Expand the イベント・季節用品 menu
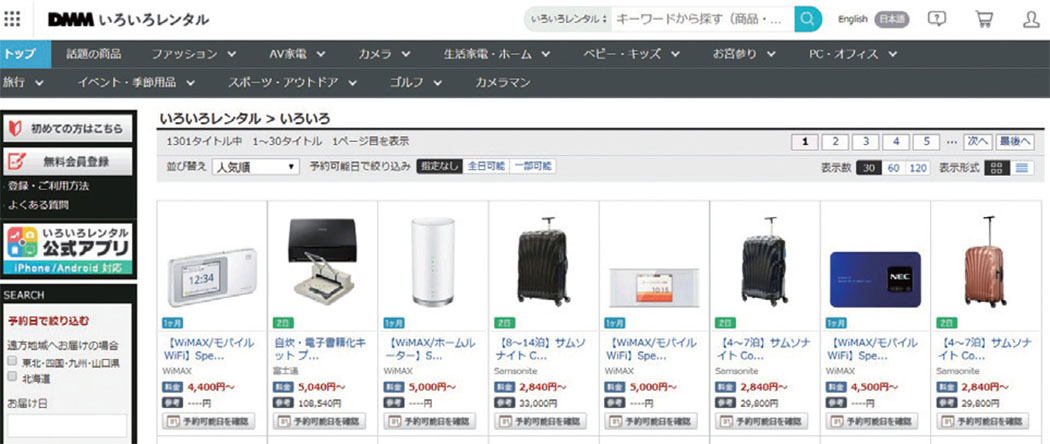The height and width of the screenshot is (444, 1050). click(x=136, y=82)
